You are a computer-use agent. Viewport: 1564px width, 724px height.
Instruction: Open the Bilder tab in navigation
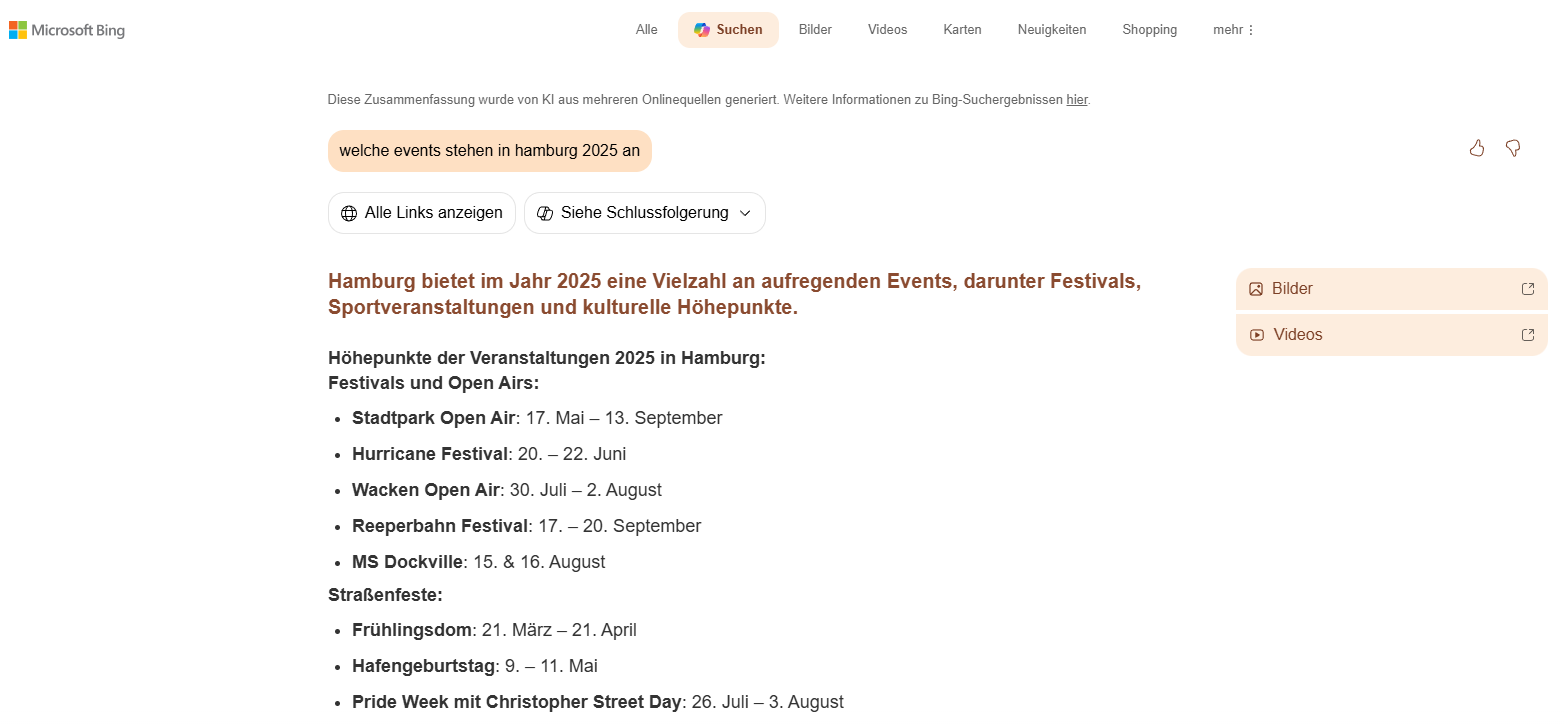click(x=815, y=30)
